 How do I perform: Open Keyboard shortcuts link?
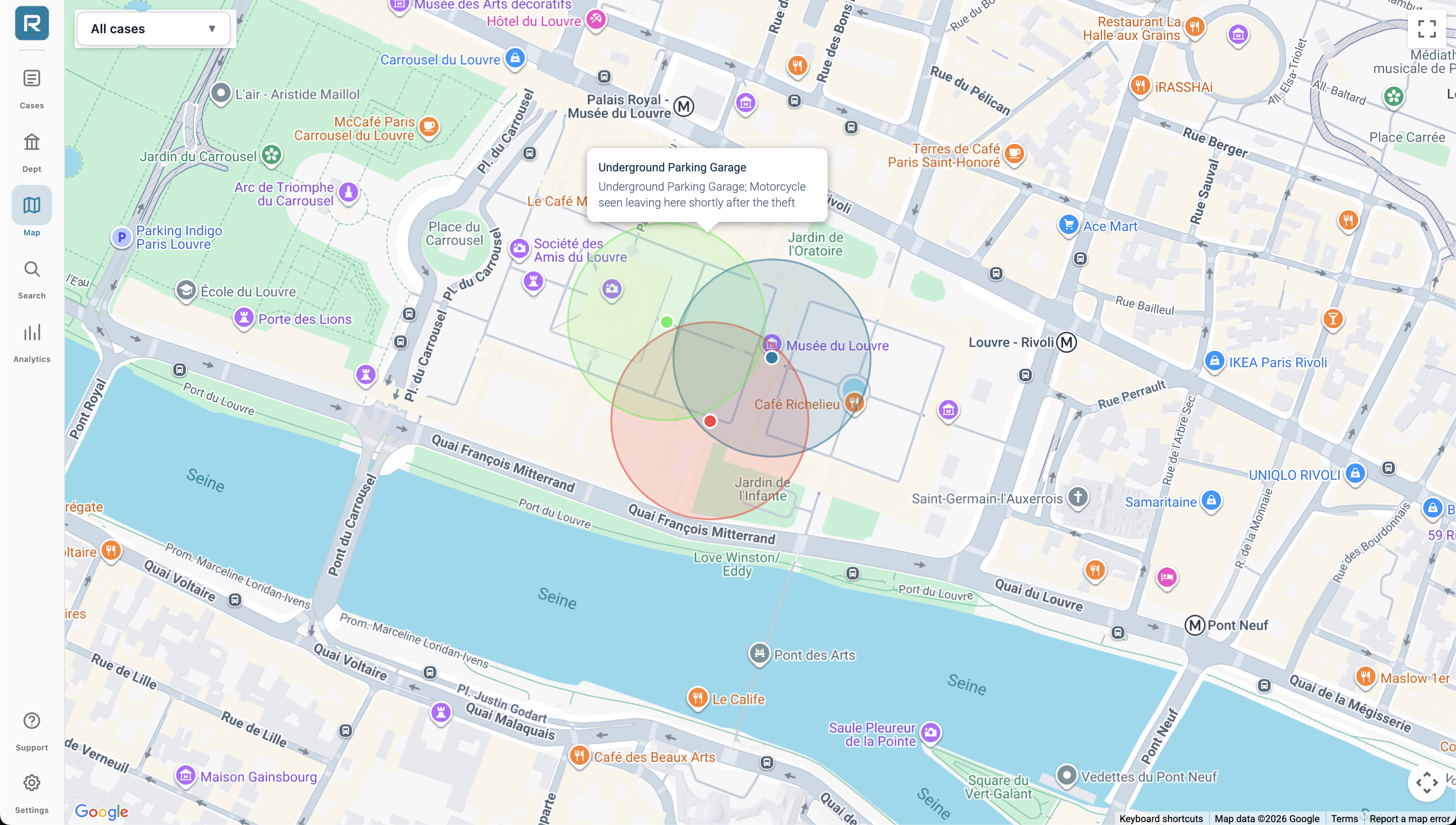(x=1160, y=819)
